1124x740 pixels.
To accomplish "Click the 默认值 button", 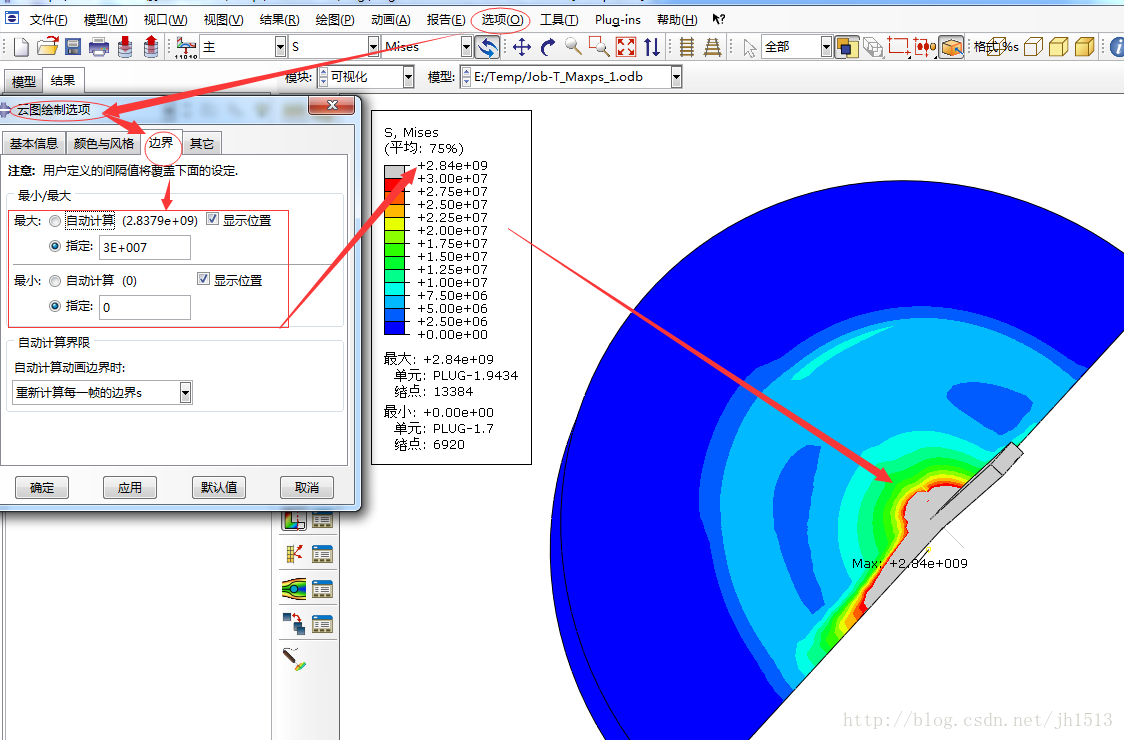I will click(x=219, y=488).
